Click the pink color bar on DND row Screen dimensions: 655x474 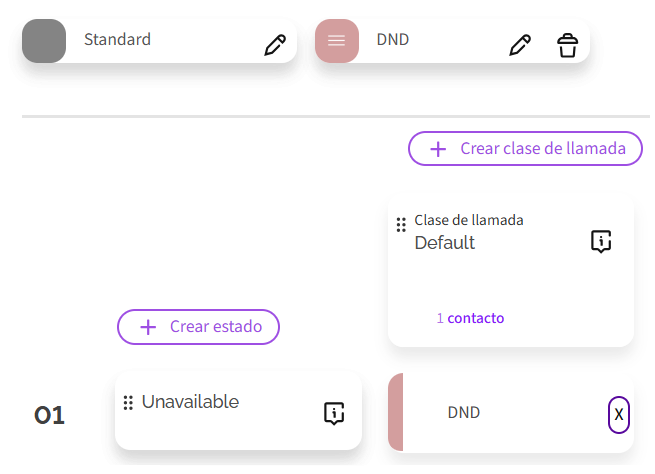click(395, 413)
